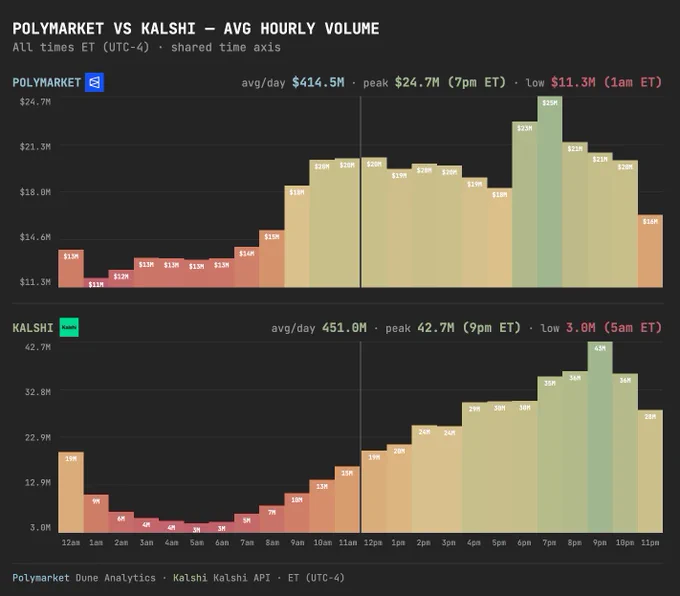Screen dimensions: 680x596
Task: Click the 12.9M y-axis label
Action: pyautogui.click(x=38, y=482)
